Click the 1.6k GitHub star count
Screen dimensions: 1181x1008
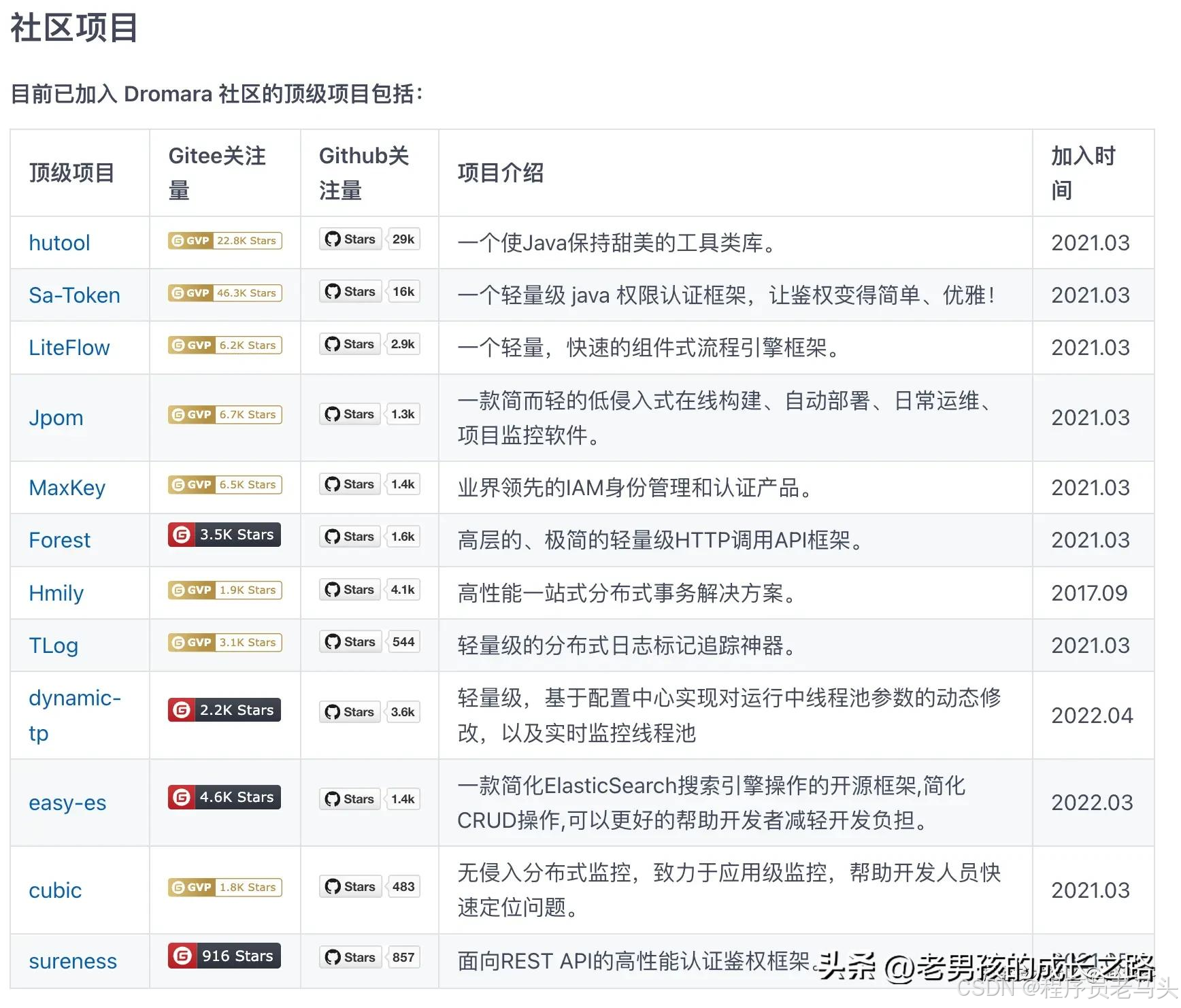[403, 537]
